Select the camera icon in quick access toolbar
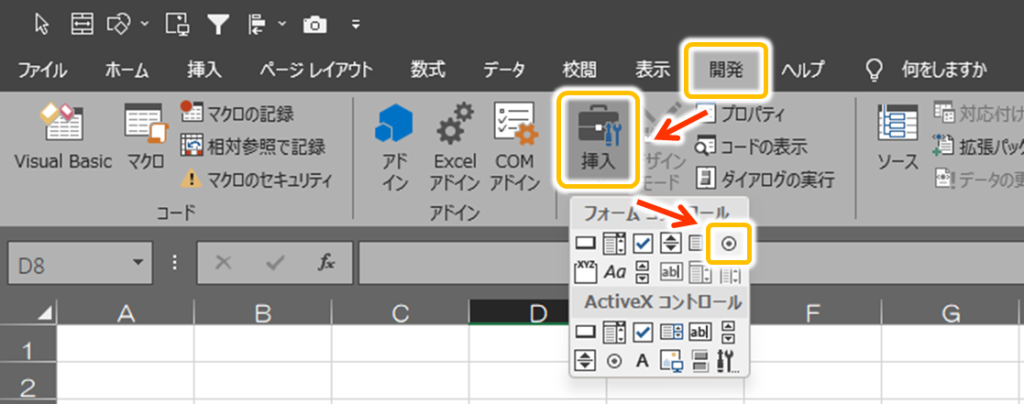This screenshot has height=404, width=1024. pyautogui.click(x=315, y=23)
